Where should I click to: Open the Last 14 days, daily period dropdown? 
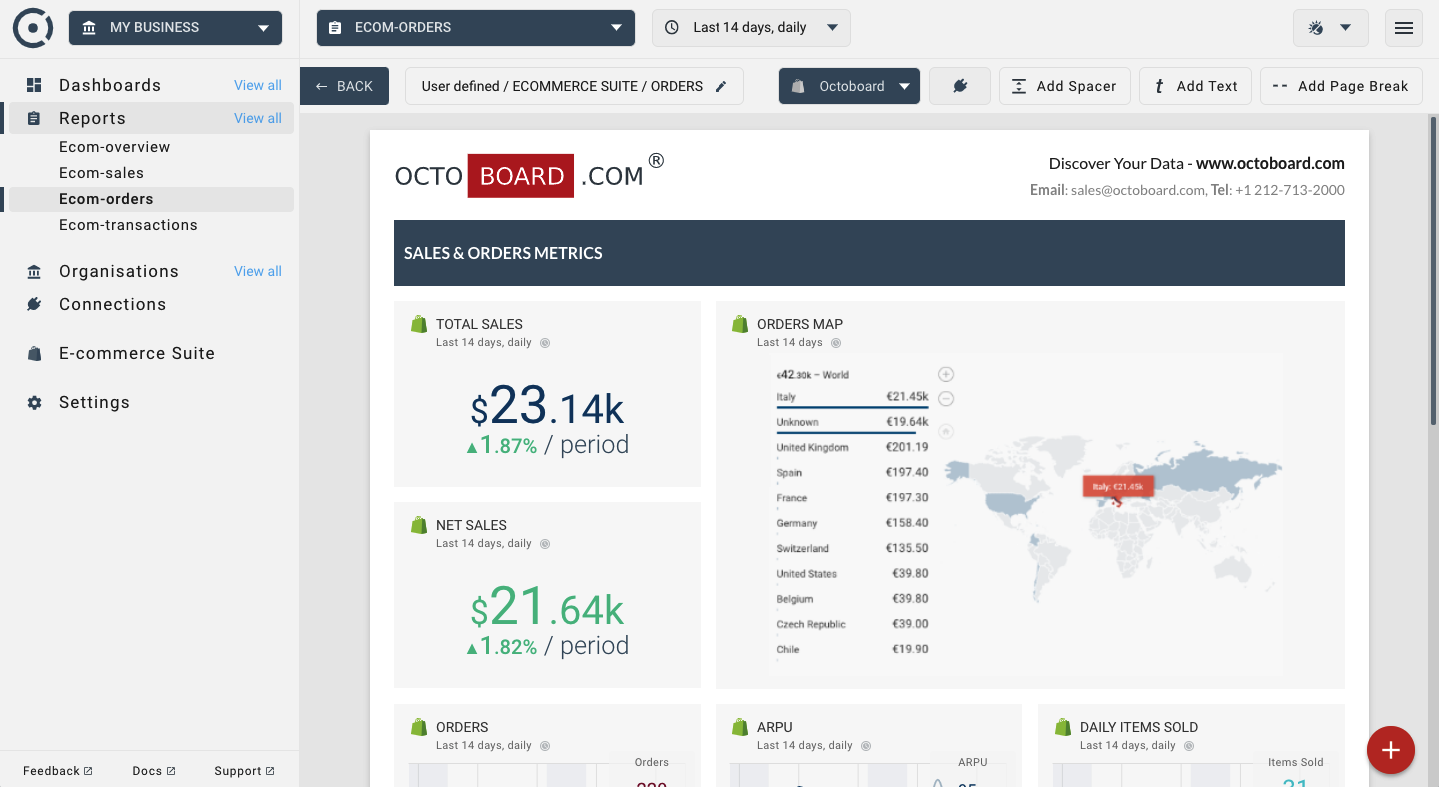click(x=752, y=28)
